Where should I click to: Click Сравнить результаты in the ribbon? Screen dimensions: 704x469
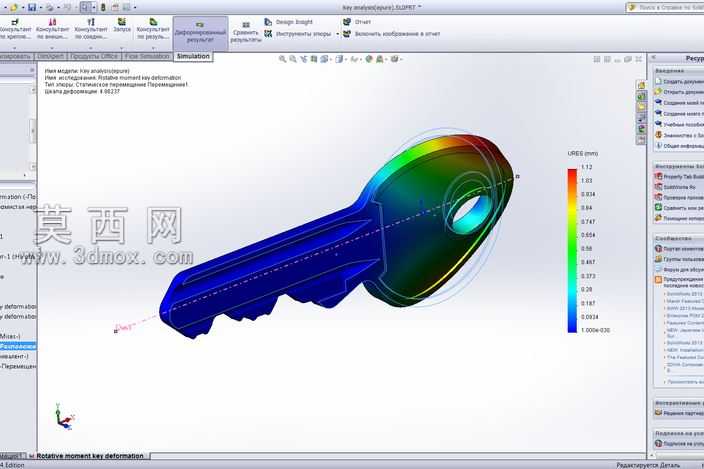(x=246, y=32)
